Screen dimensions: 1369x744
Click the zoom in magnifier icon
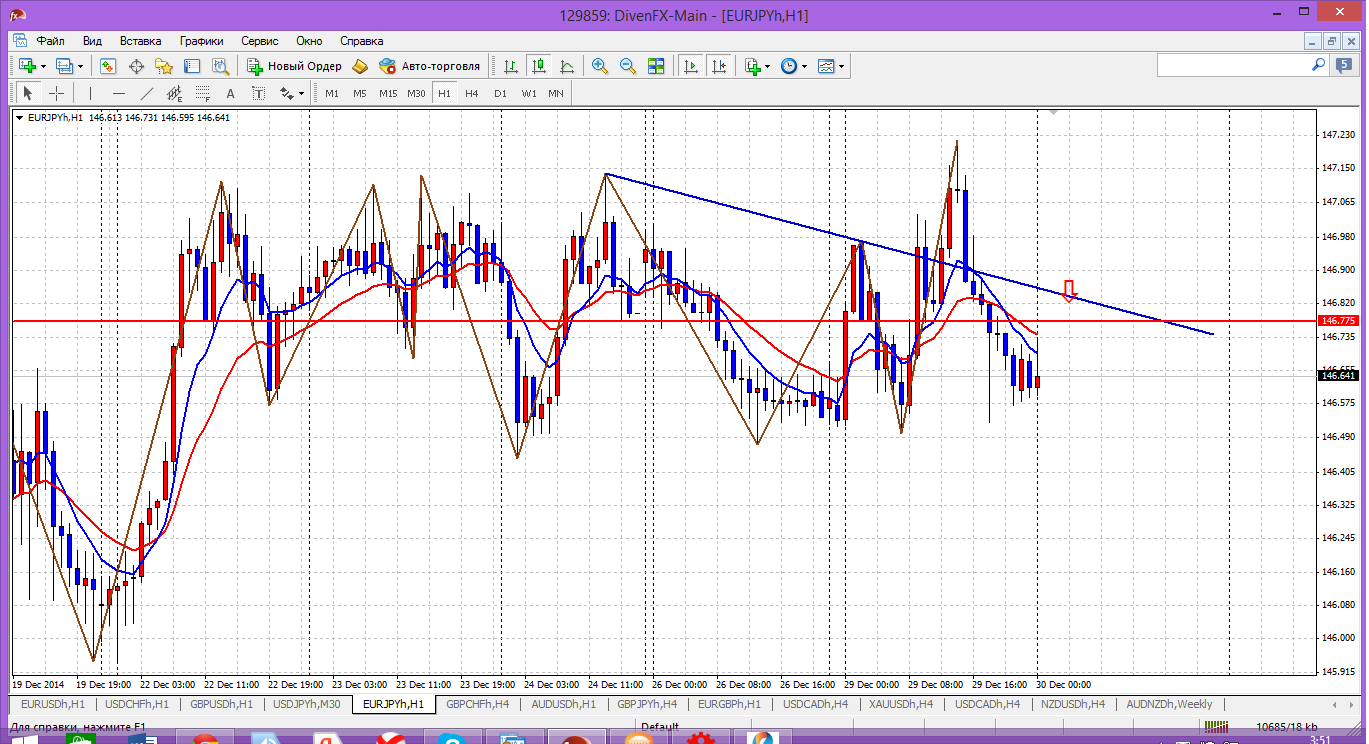[x=600, y=66]
